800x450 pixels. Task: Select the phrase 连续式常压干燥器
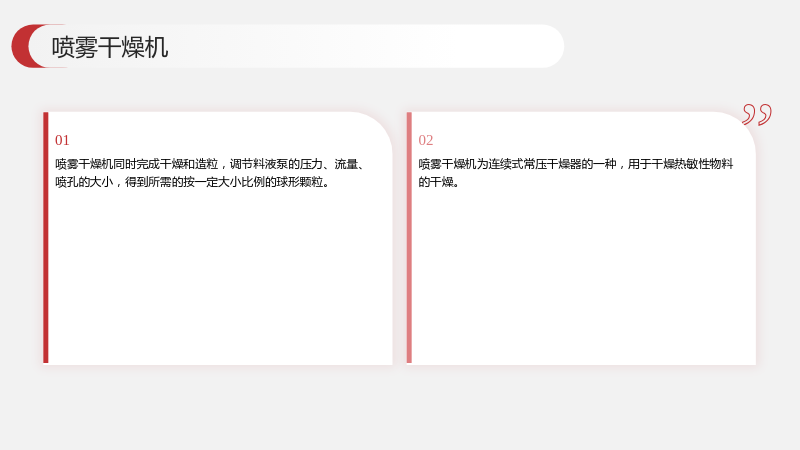(x=535, y=164)
